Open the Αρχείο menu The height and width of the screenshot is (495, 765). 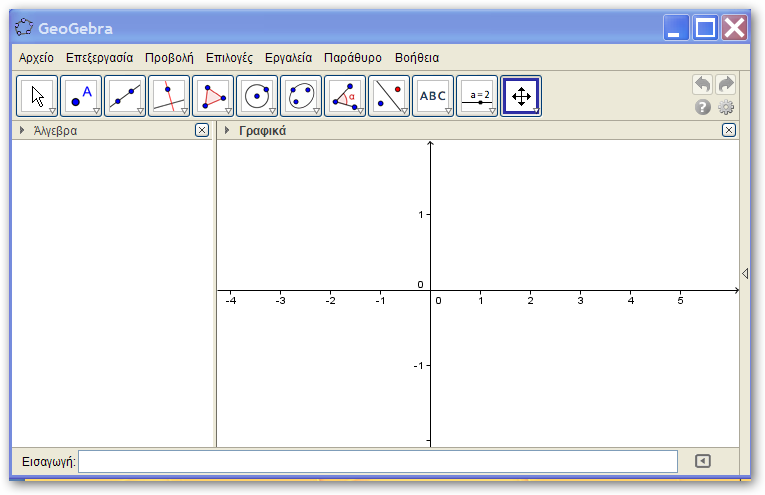coord(36,58)
